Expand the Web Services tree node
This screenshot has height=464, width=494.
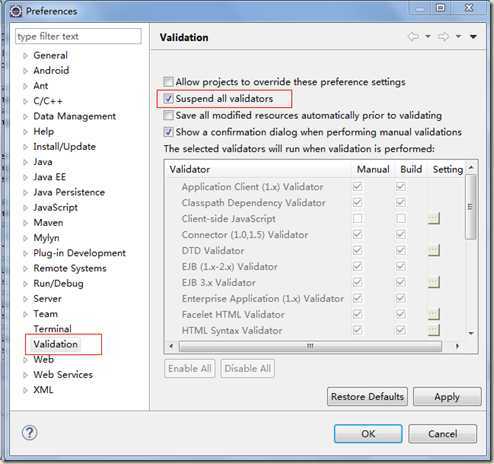coord(25,375)
